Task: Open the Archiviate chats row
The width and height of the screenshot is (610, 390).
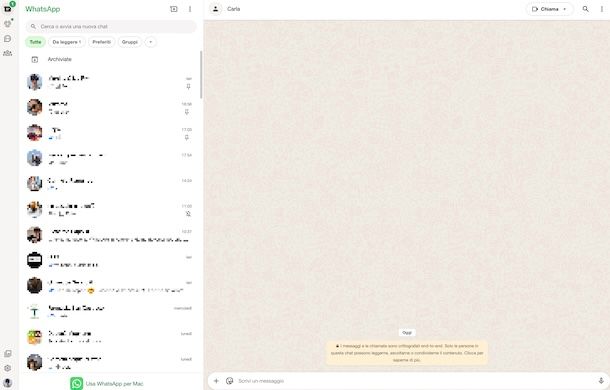Action: coord(111,60)
